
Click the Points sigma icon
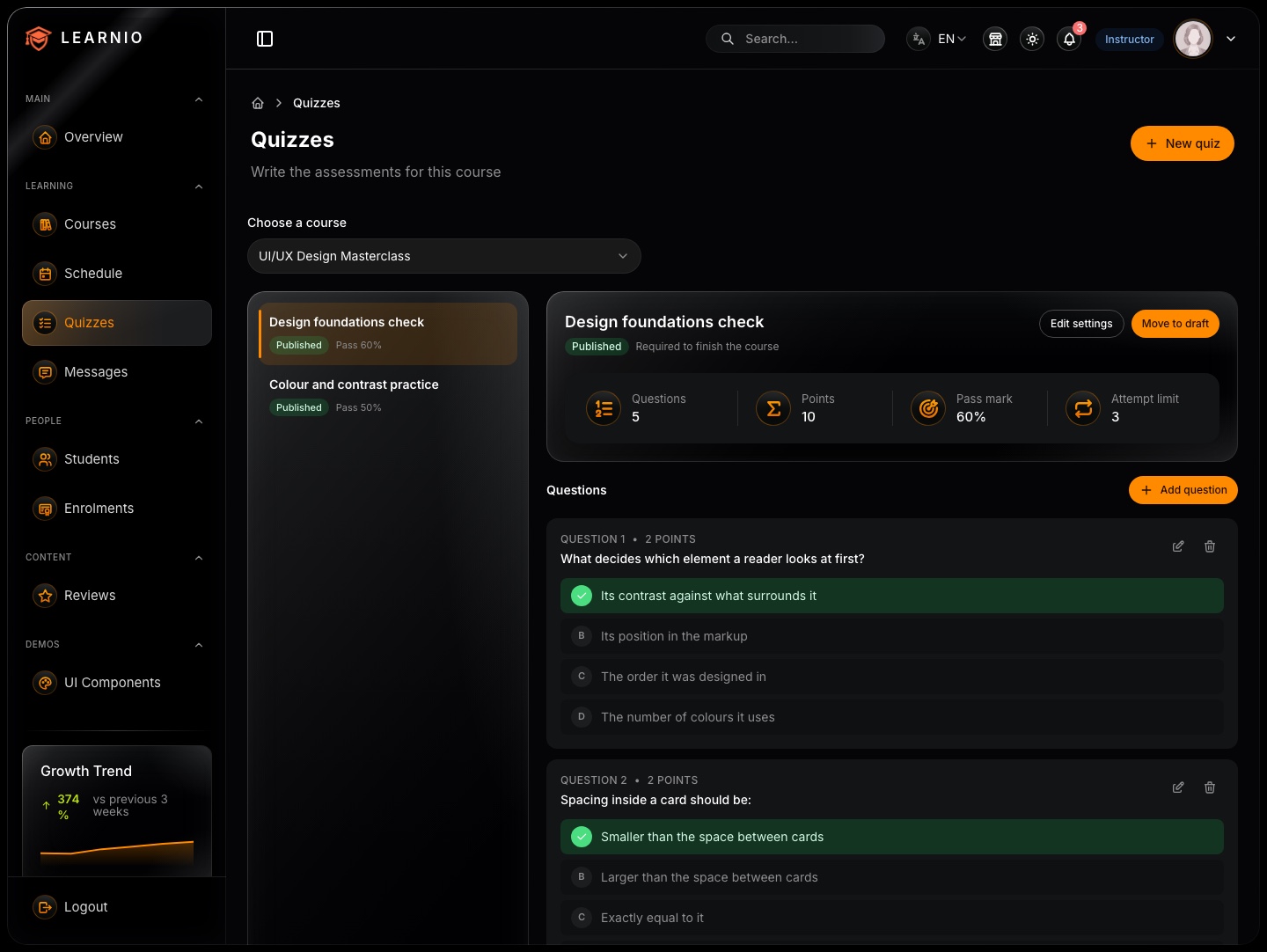point(773,408)
